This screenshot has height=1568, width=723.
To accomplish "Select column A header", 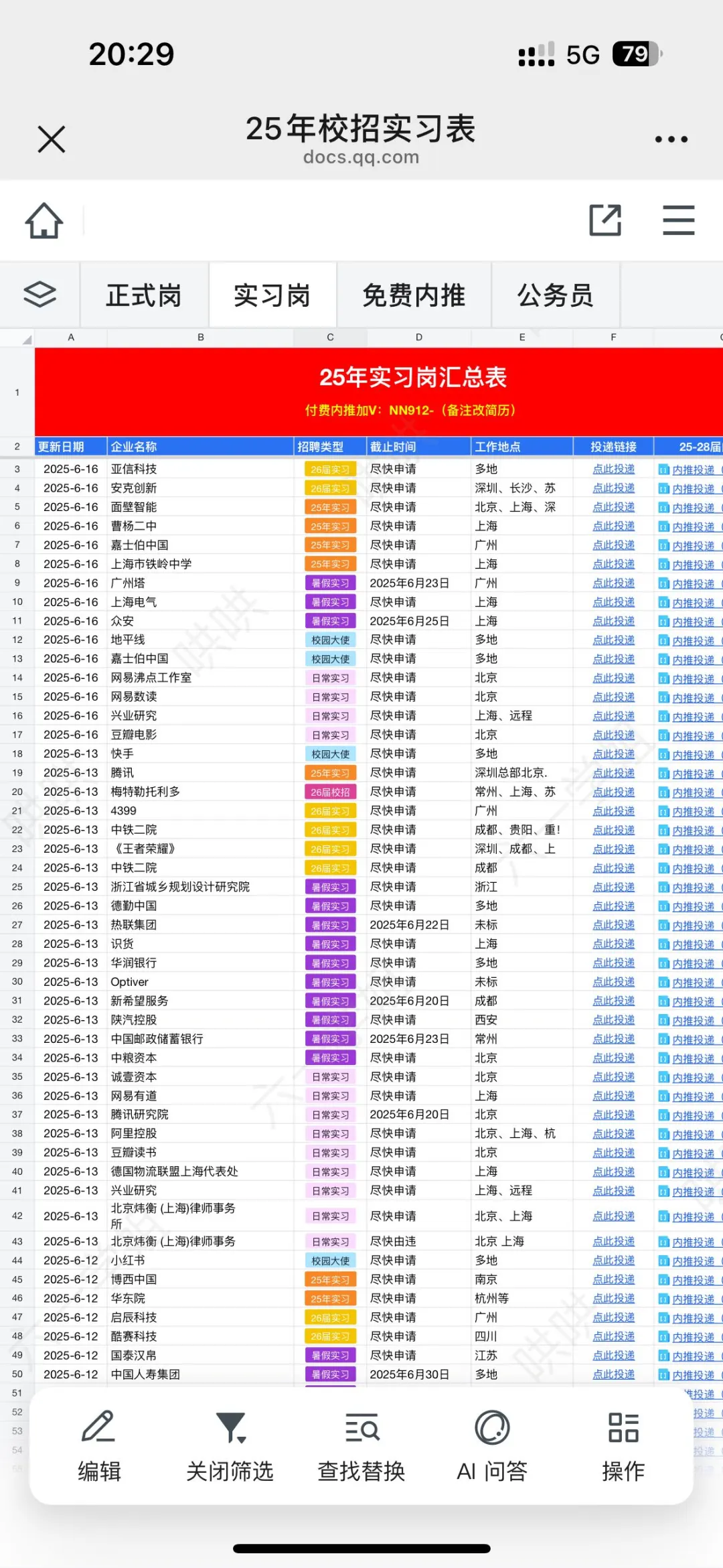I will click(71, 338).
